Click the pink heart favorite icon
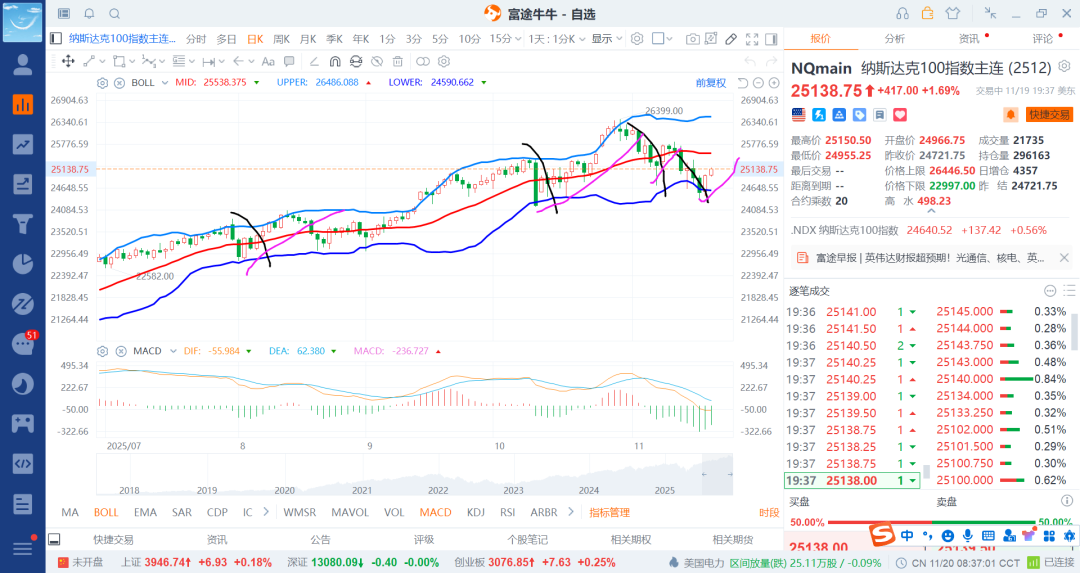1080x573 pixels. coord(900,114)
